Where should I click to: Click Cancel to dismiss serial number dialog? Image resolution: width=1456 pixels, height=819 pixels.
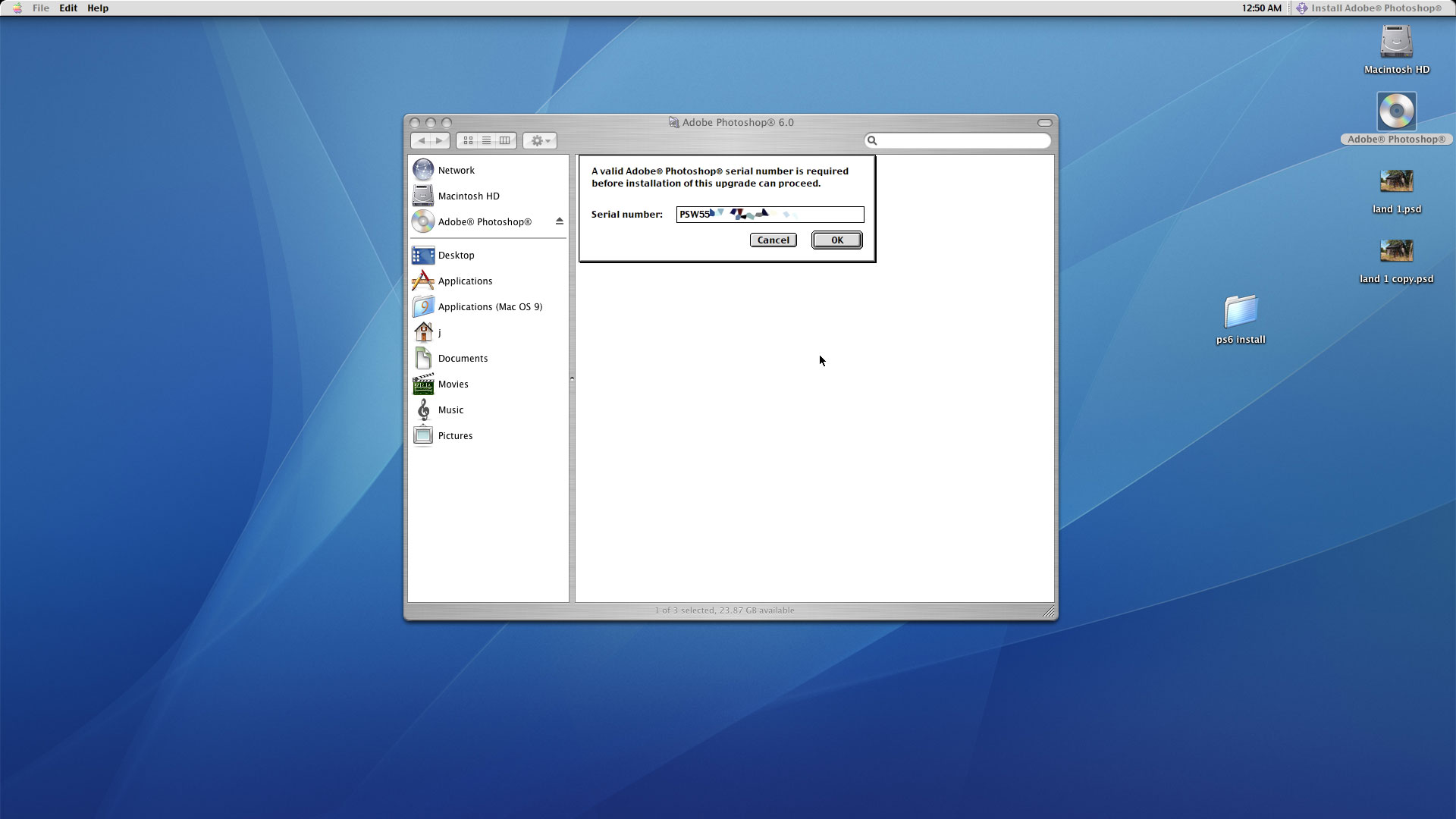pos(773,240)
